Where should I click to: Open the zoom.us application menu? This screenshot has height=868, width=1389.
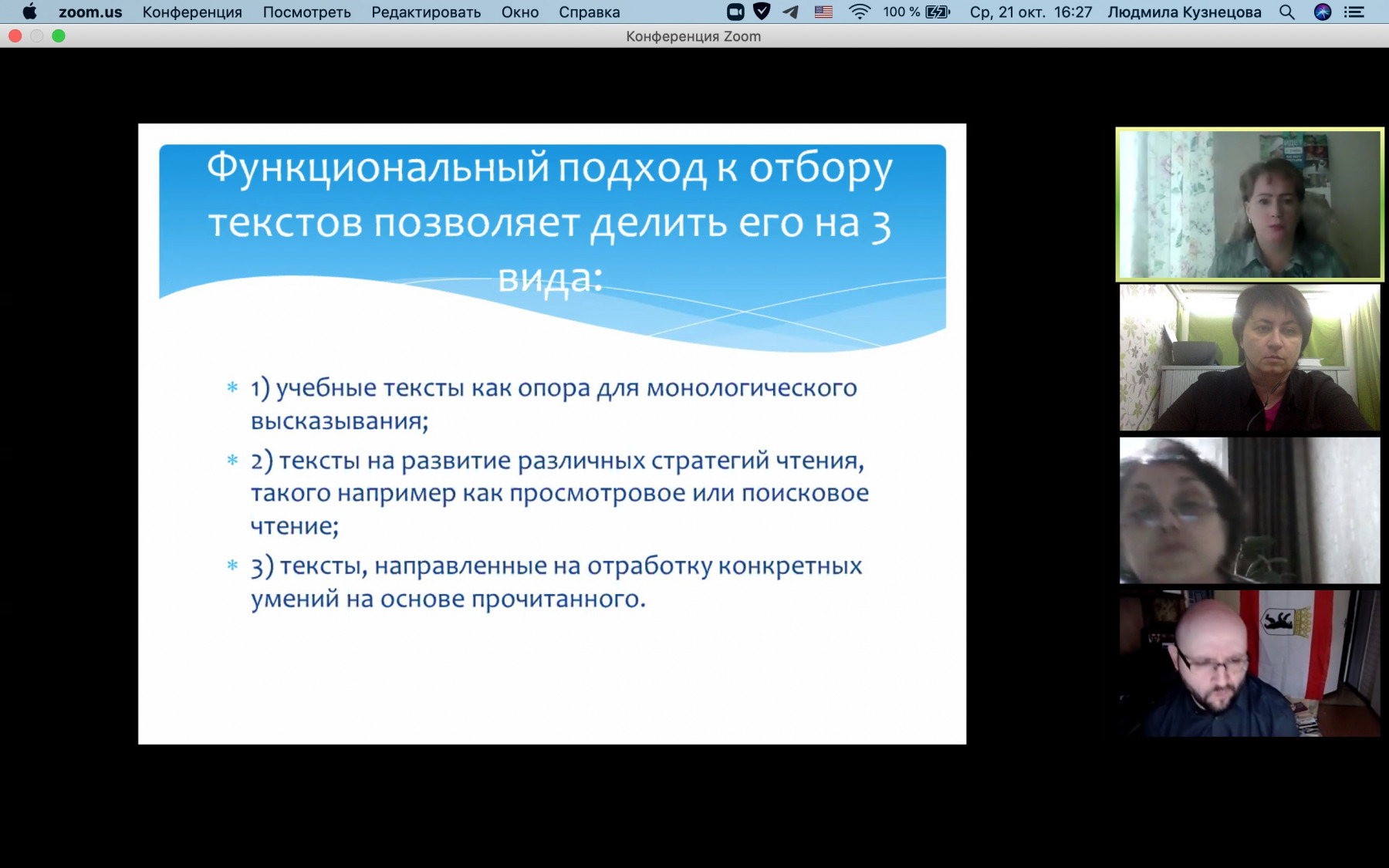pos(90,12)
